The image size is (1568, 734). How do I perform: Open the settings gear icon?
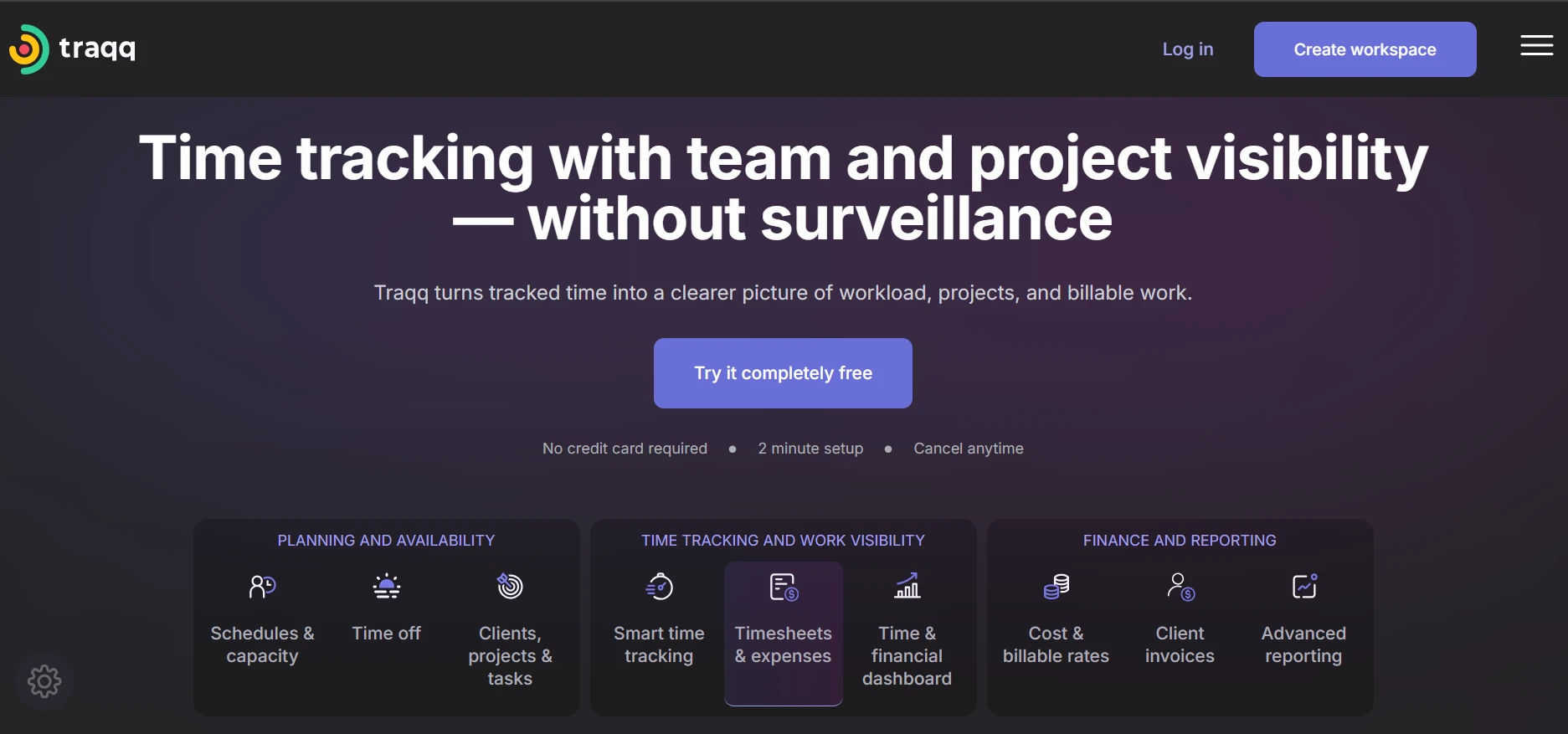pyautogui.click(x=44, y=681)
